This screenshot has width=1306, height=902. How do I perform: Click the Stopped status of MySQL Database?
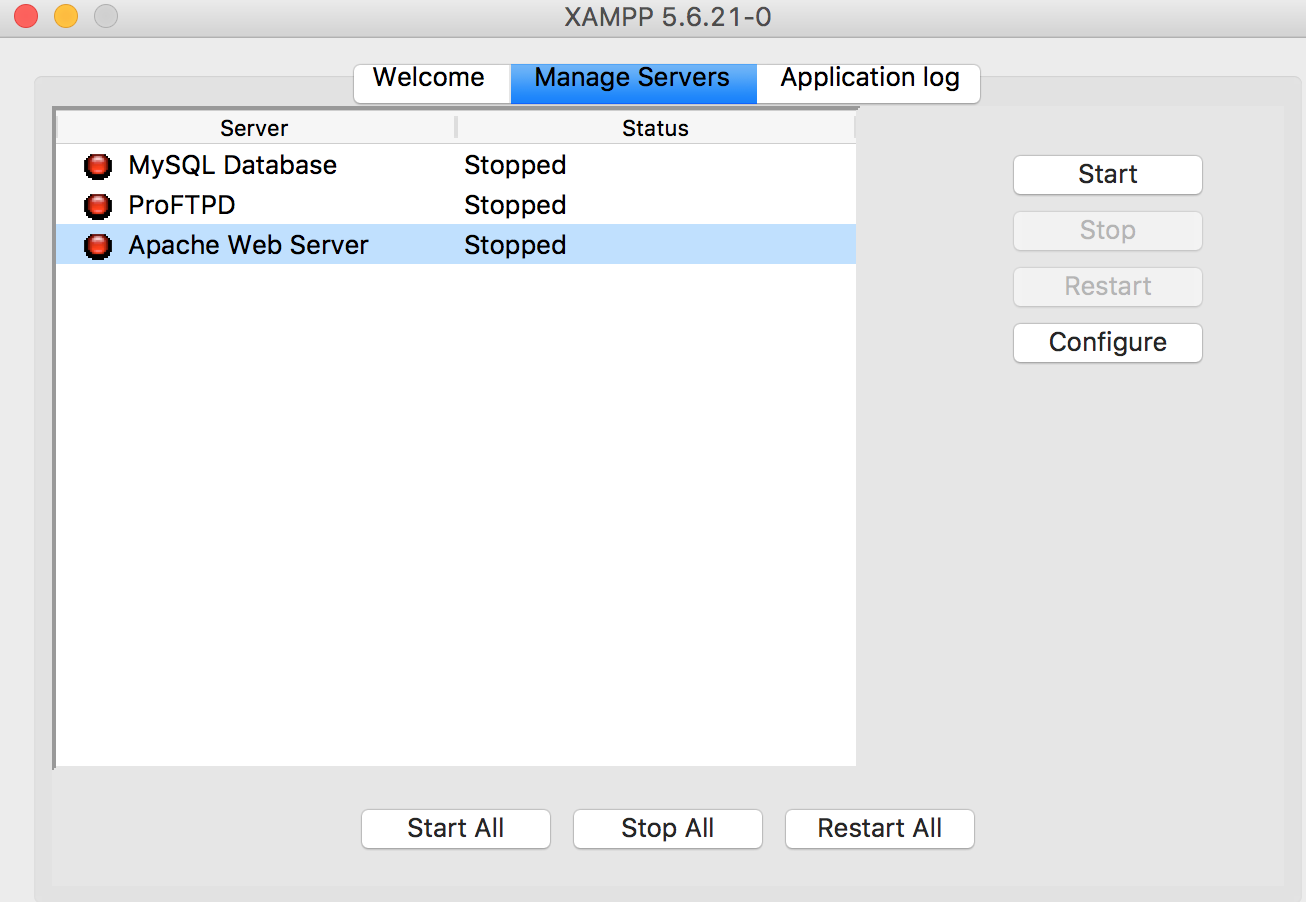[515, 165]
